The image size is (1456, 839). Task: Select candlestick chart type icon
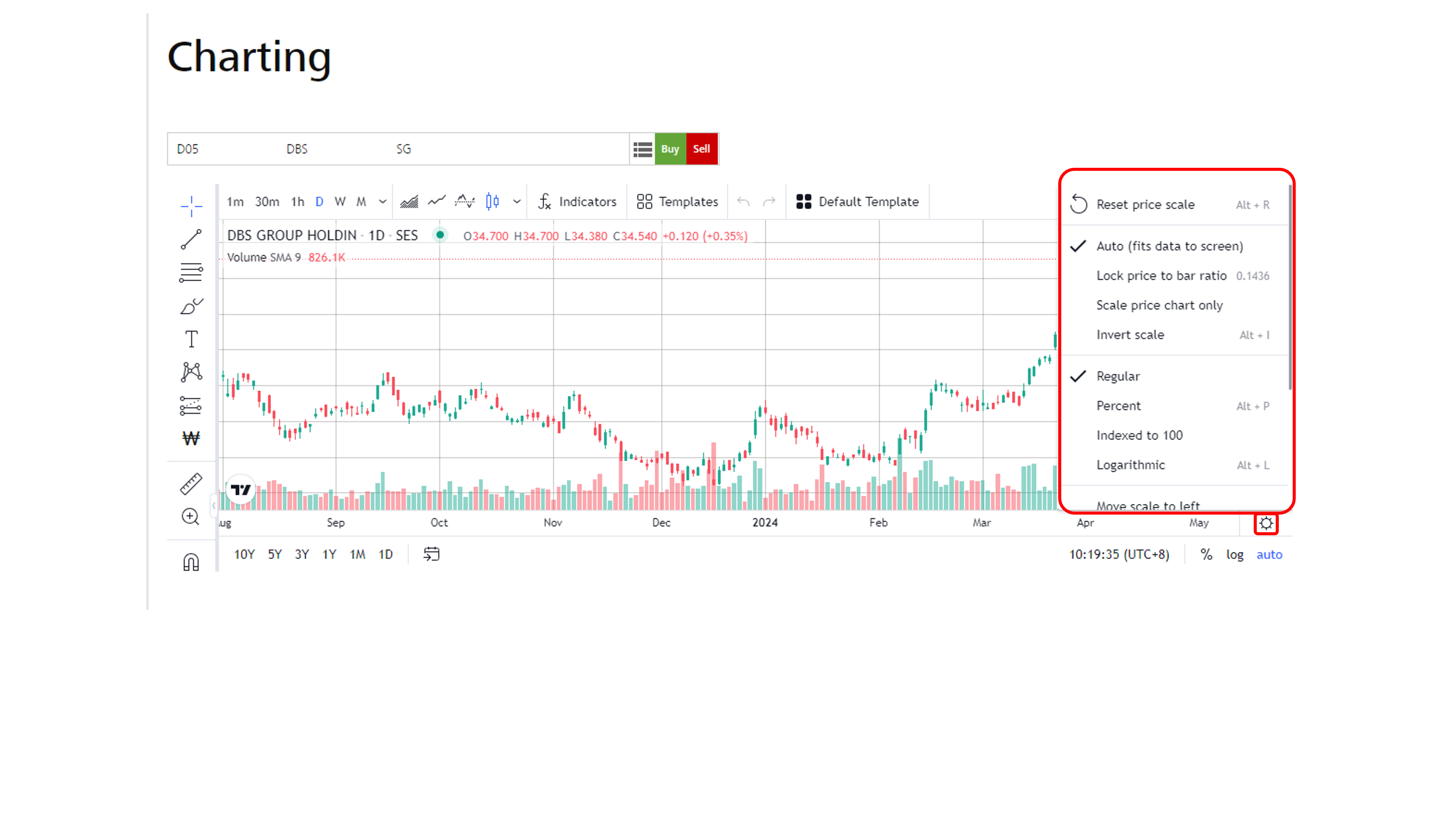click(492, 201)
